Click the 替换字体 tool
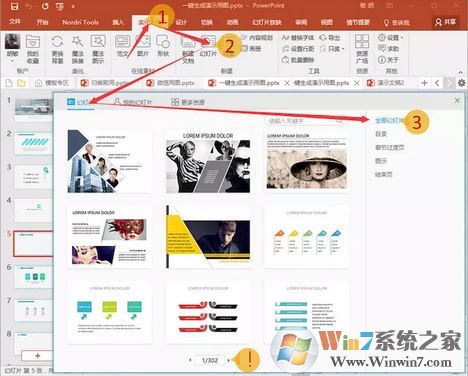This screenshot has width=468, height=376. 298,38
